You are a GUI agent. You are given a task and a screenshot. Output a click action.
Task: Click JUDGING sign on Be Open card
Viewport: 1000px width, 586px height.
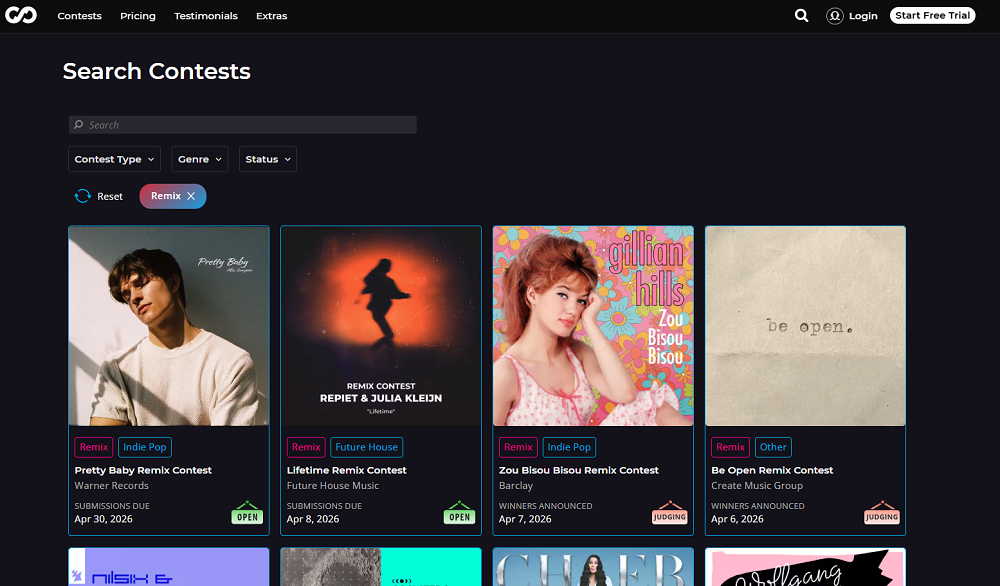(882, 513)
